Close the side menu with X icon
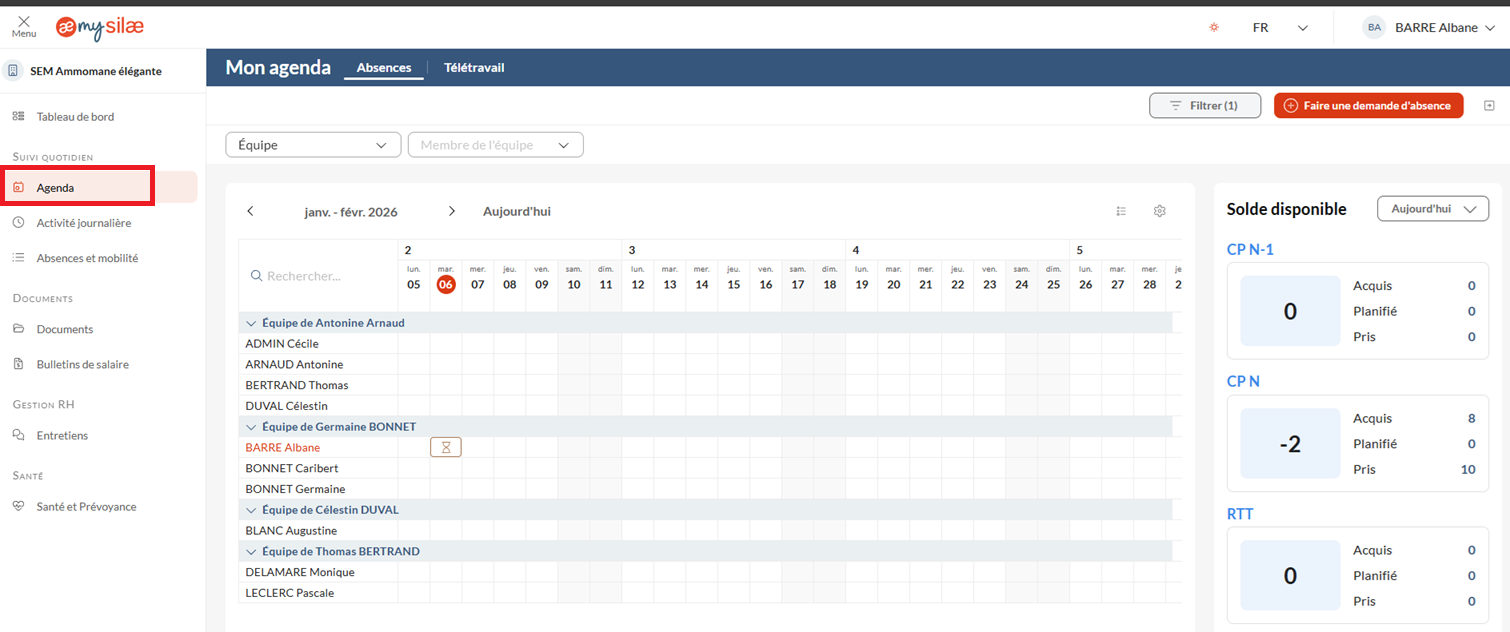Screen dimensions: 1510x632 24,22
